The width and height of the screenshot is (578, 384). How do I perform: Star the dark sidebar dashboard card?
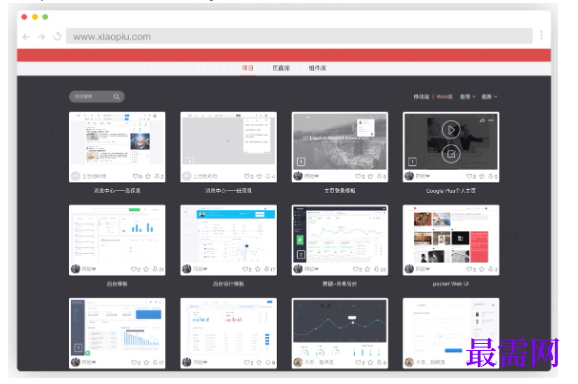point(146,363)
